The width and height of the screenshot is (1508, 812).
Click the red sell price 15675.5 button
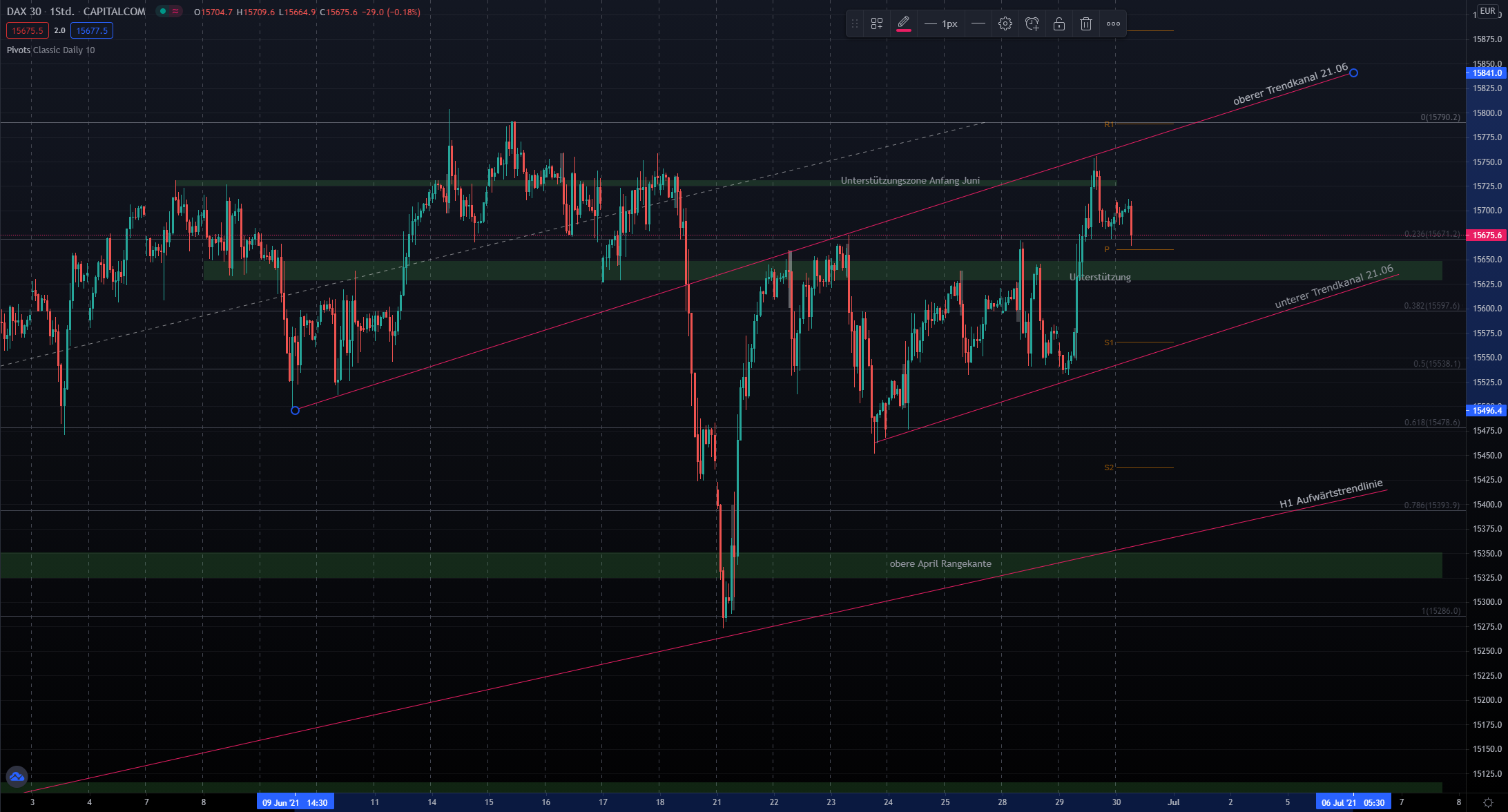(27, 30)
